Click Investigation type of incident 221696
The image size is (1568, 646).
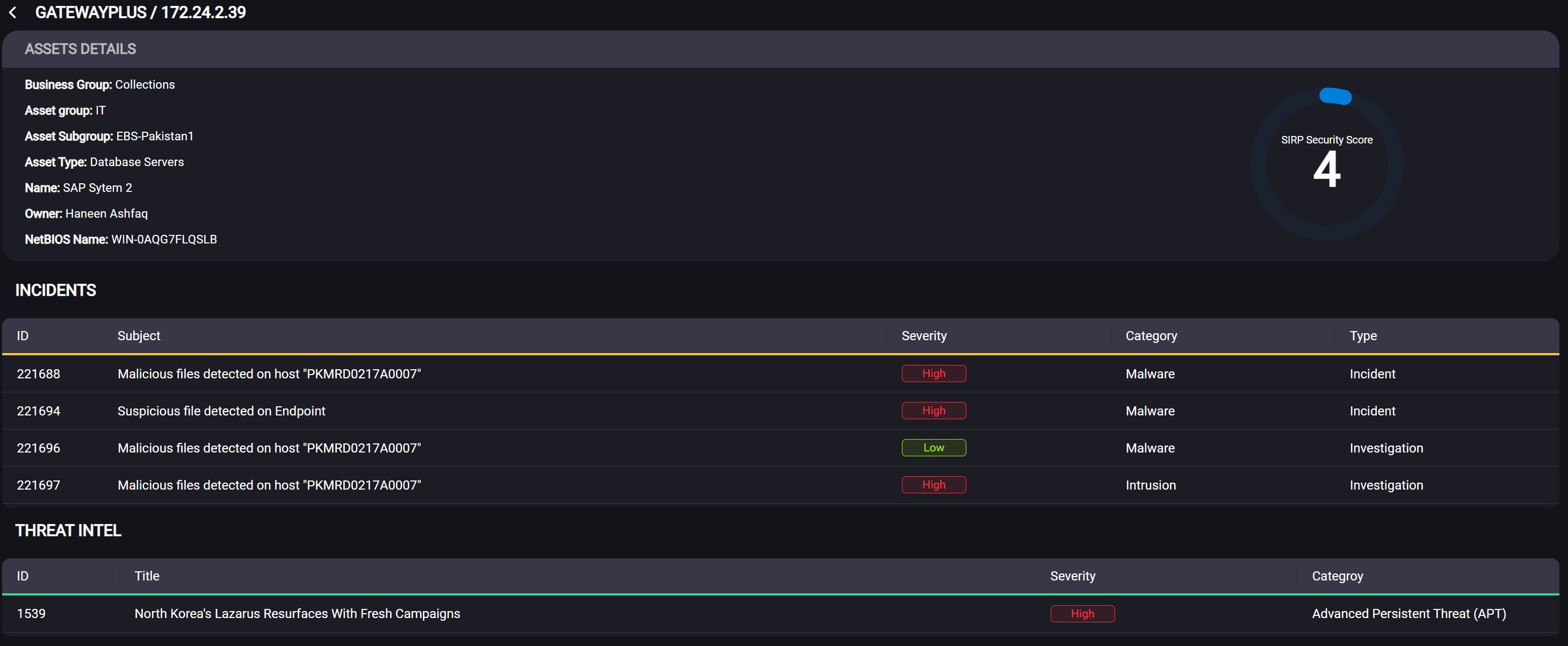click(x=1386, y=448)
